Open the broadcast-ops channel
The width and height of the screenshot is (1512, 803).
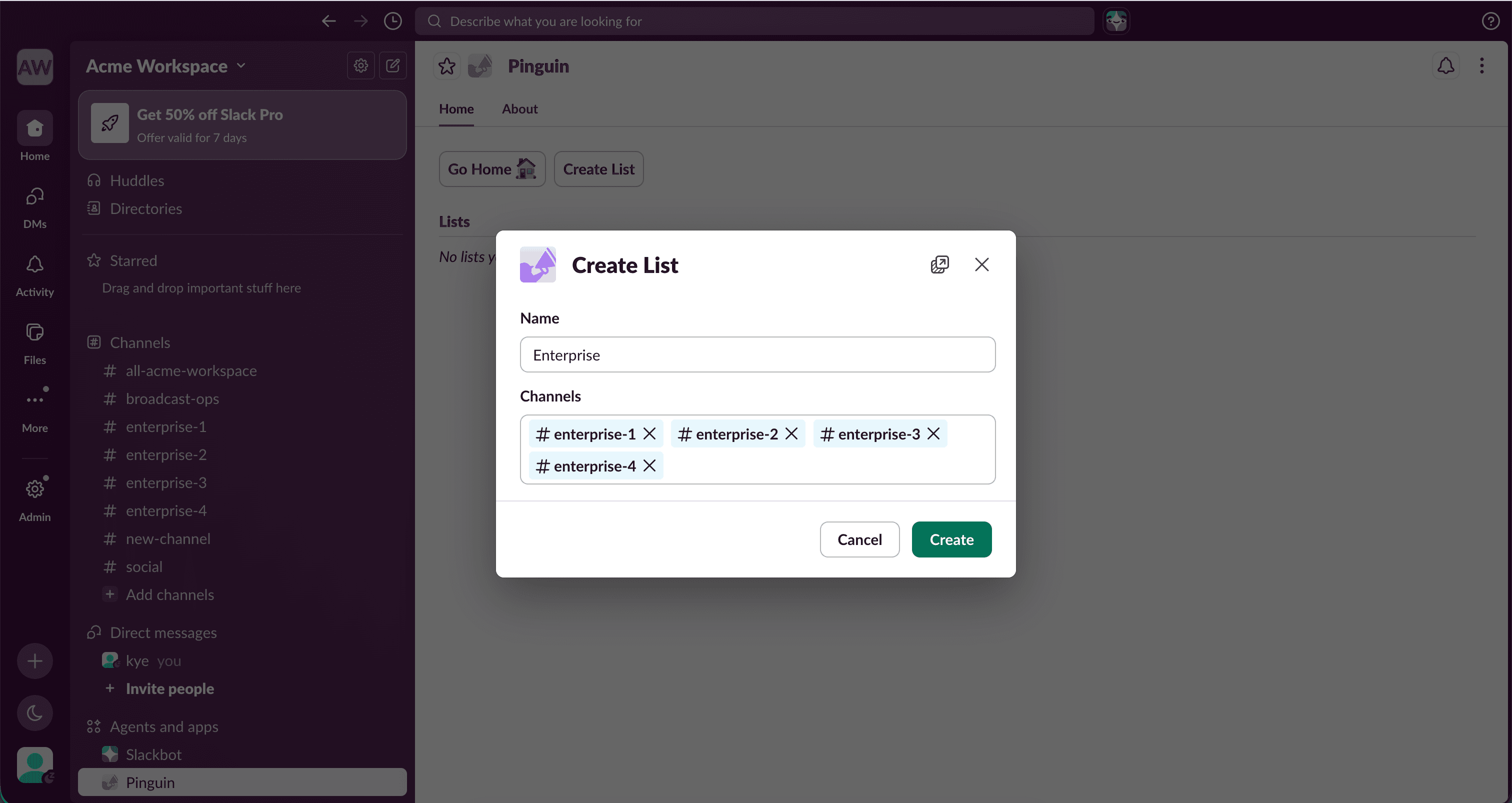[242, 398]
